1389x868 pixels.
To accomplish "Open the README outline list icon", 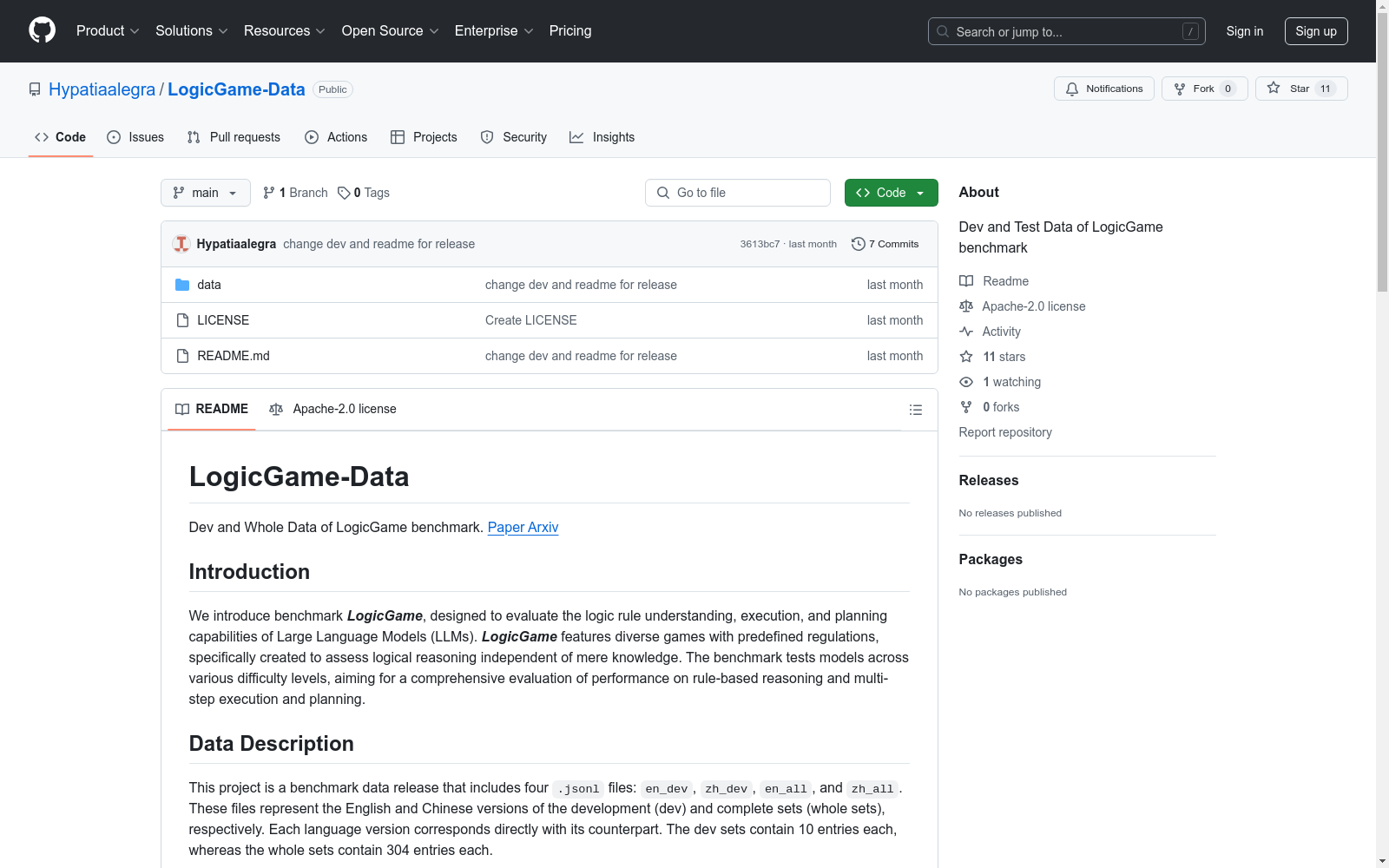I will point(916,410).
